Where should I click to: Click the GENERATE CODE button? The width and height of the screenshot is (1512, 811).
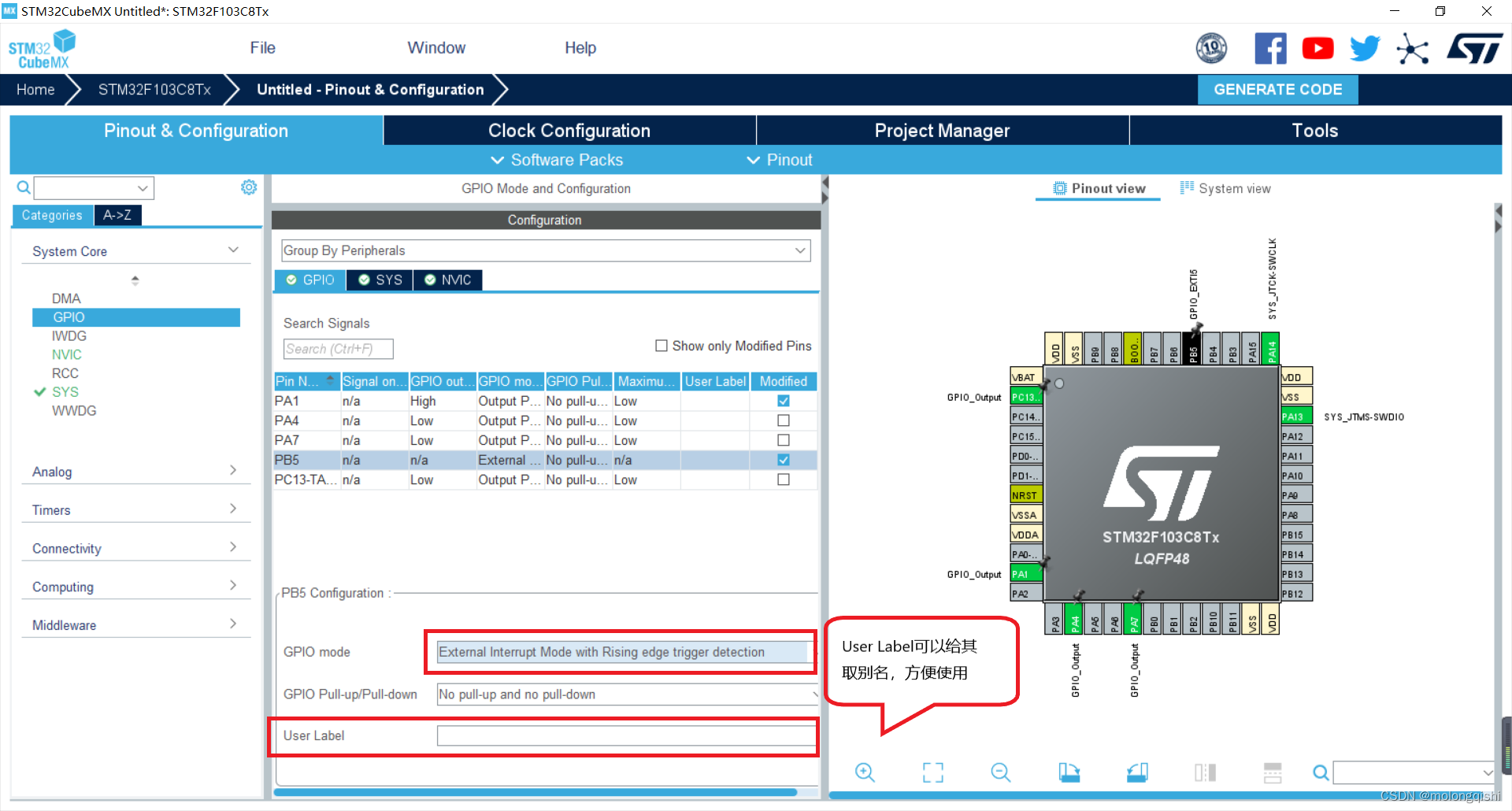(x=1277, y=90)
